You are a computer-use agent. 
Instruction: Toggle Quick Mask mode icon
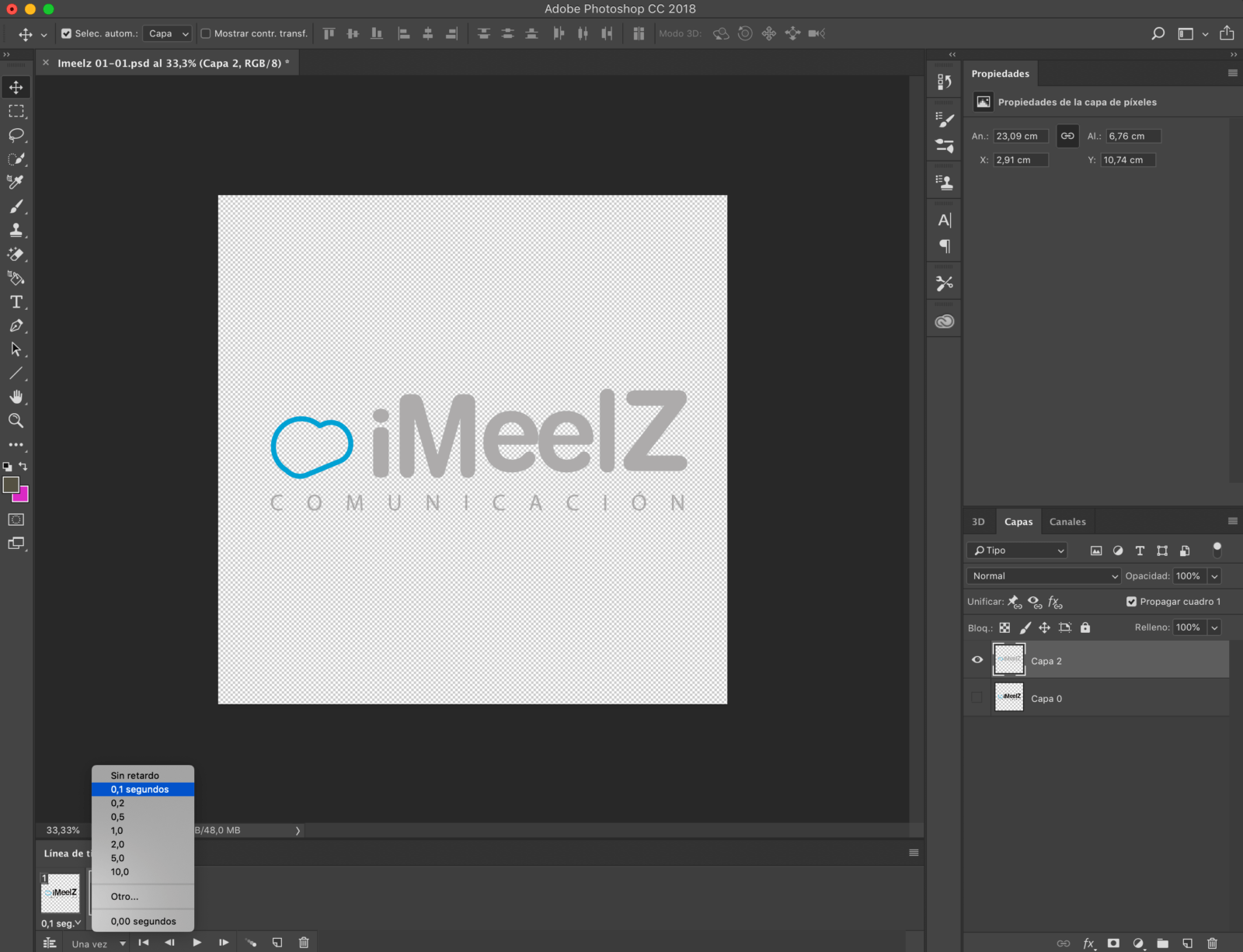coord(16,519)
